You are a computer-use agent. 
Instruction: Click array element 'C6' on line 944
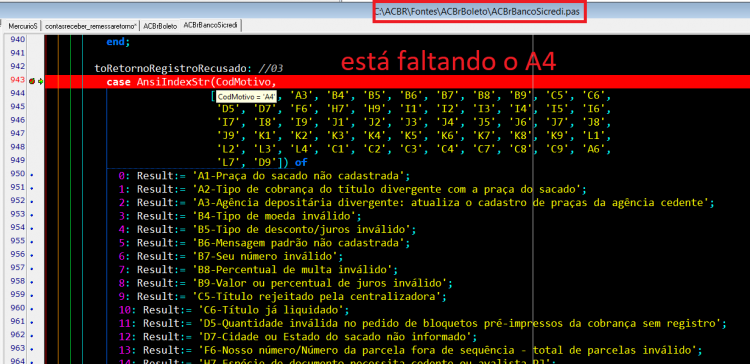pyautogui.click(x=595, y=96)
